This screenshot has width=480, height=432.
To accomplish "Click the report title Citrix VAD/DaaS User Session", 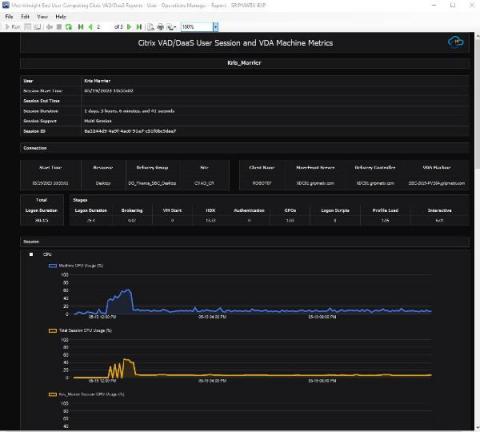I will coord(235,43).
